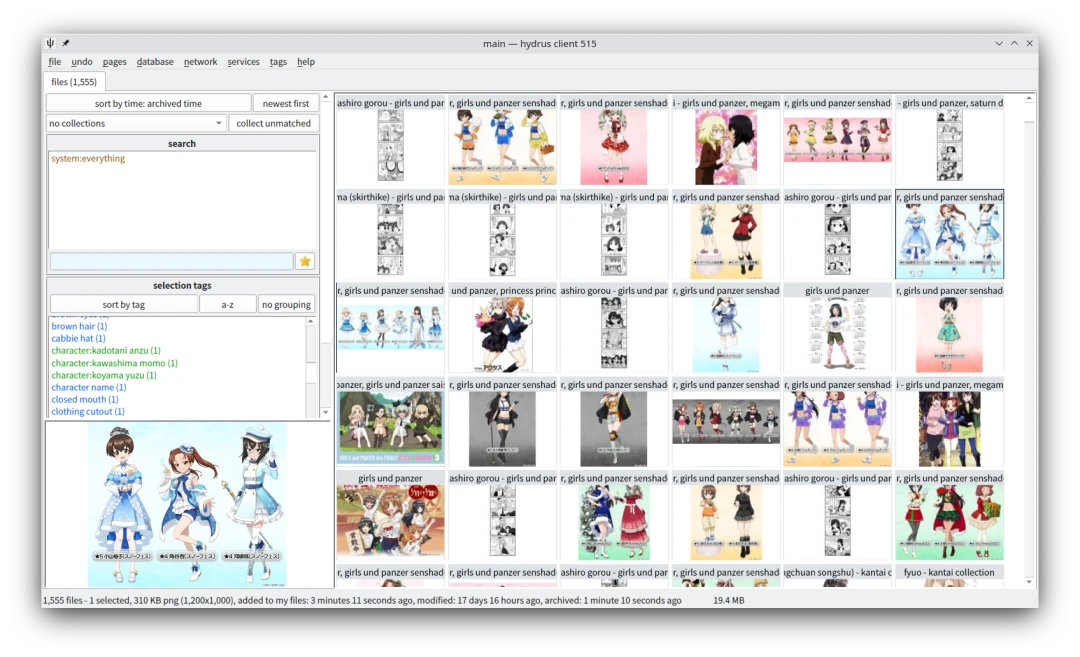Toggle the 'newest first' sort order
Viewport: 1080px width, 657px height.
pos(286,103)
